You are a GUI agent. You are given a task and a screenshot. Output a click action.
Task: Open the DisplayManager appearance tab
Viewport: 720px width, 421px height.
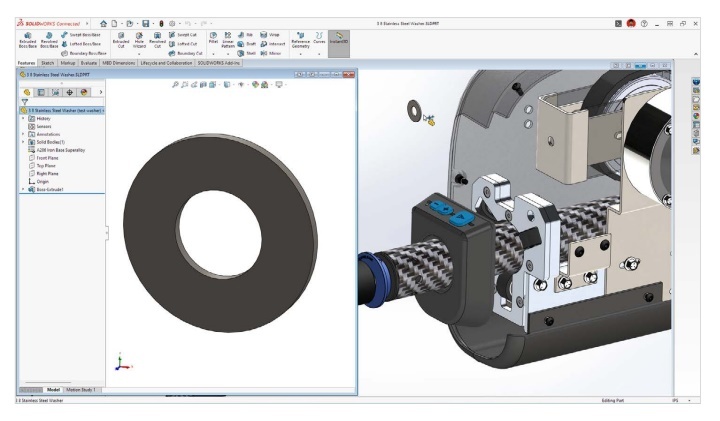tap(84, 92)
